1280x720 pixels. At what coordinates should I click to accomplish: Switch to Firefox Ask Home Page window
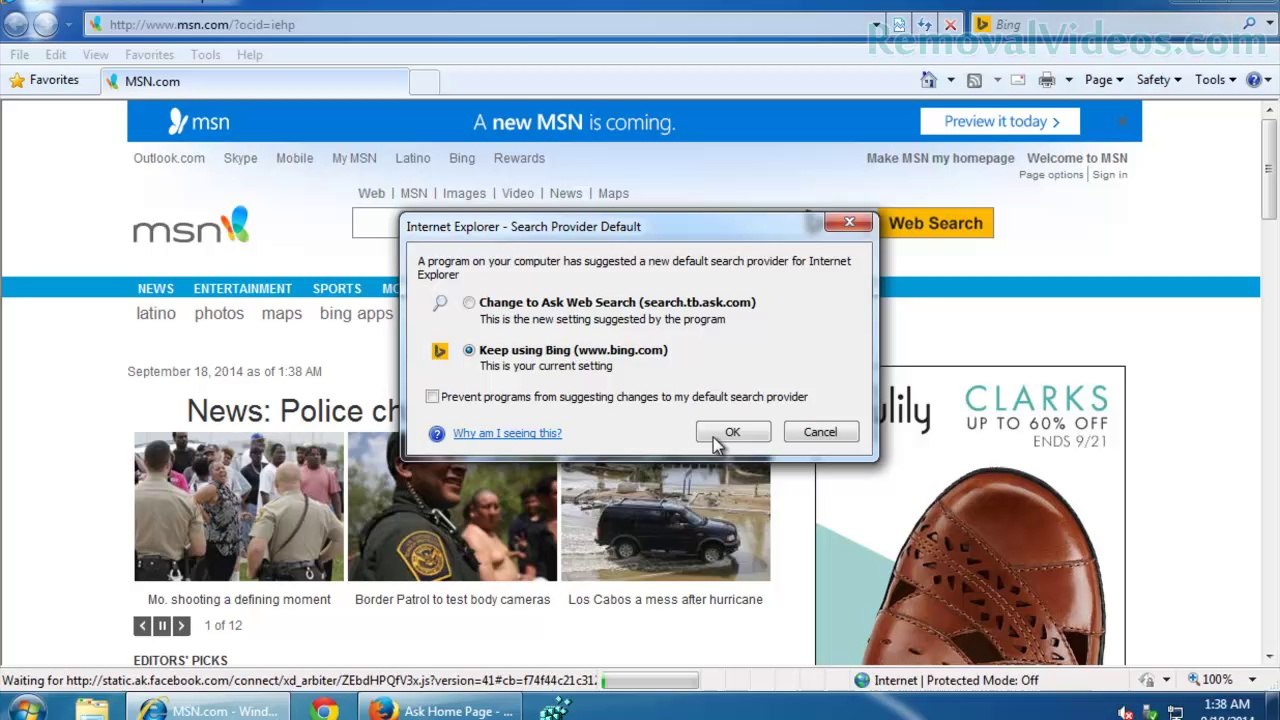click(x=441, y=710)
